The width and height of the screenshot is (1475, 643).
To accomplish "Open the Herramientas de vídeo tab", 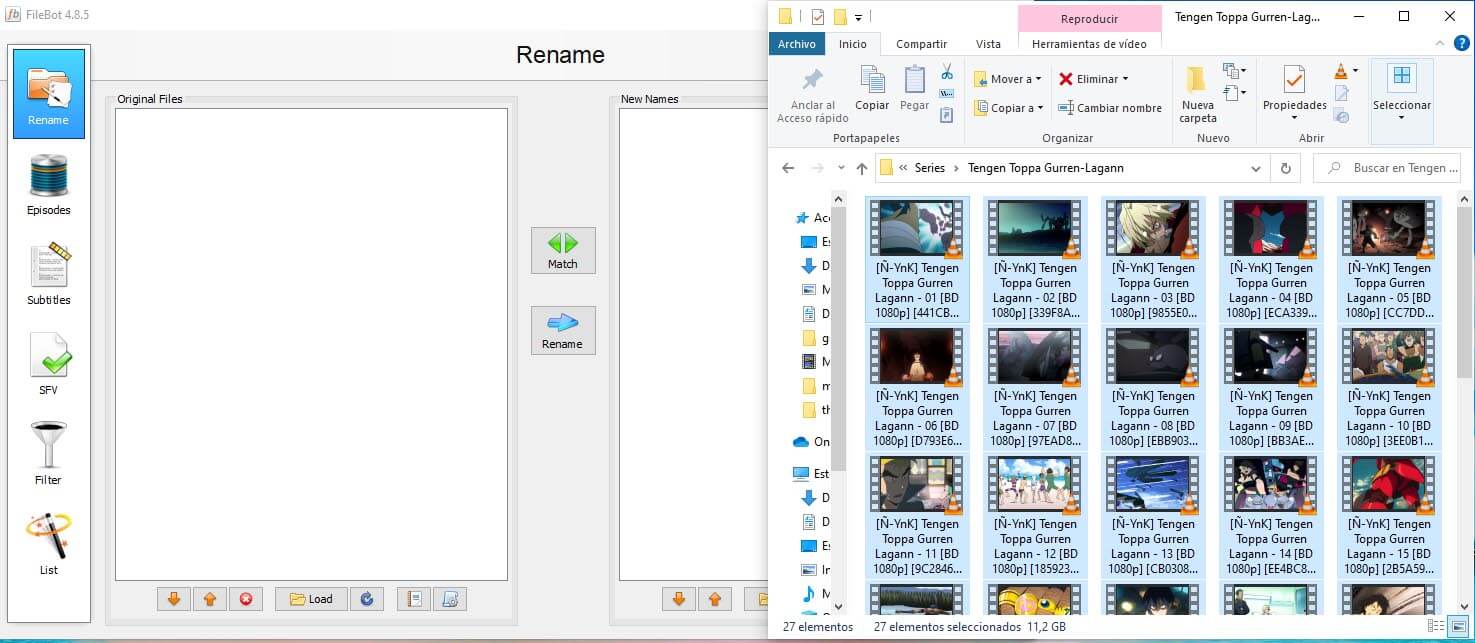I will coord(1089,44).
